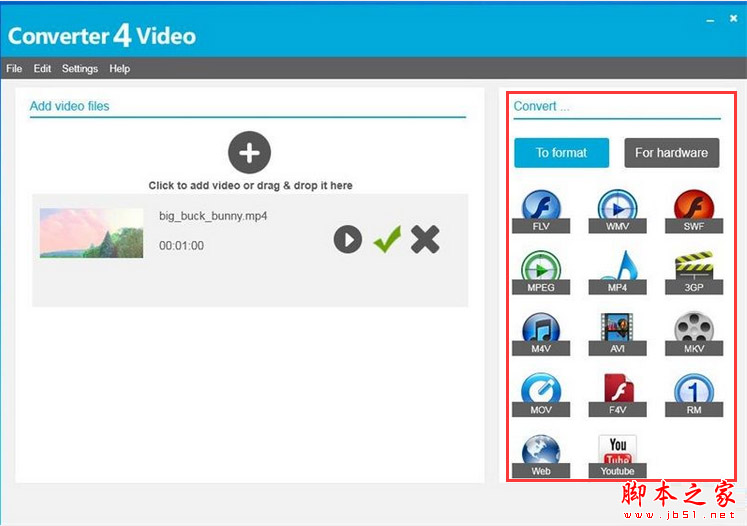Screen dimensions: 747x526
Task: Open the File menu
Action: [x=14, y=69]
